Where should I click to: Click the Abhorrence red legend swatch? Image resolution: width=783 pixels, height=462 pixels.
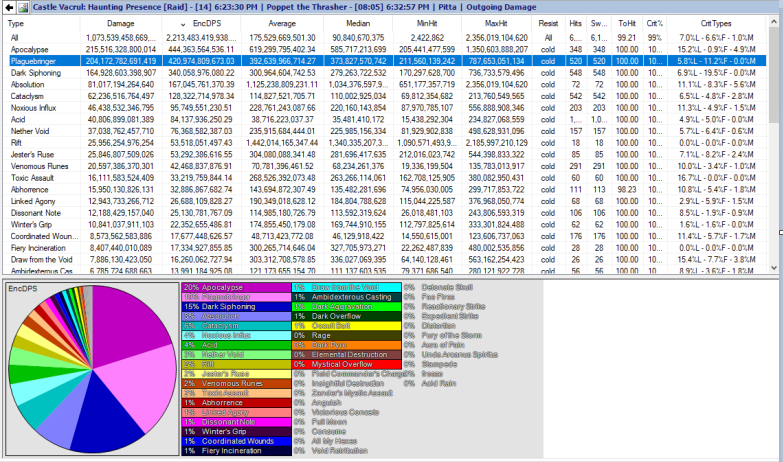pyautogui.click(x=237, y=403)
